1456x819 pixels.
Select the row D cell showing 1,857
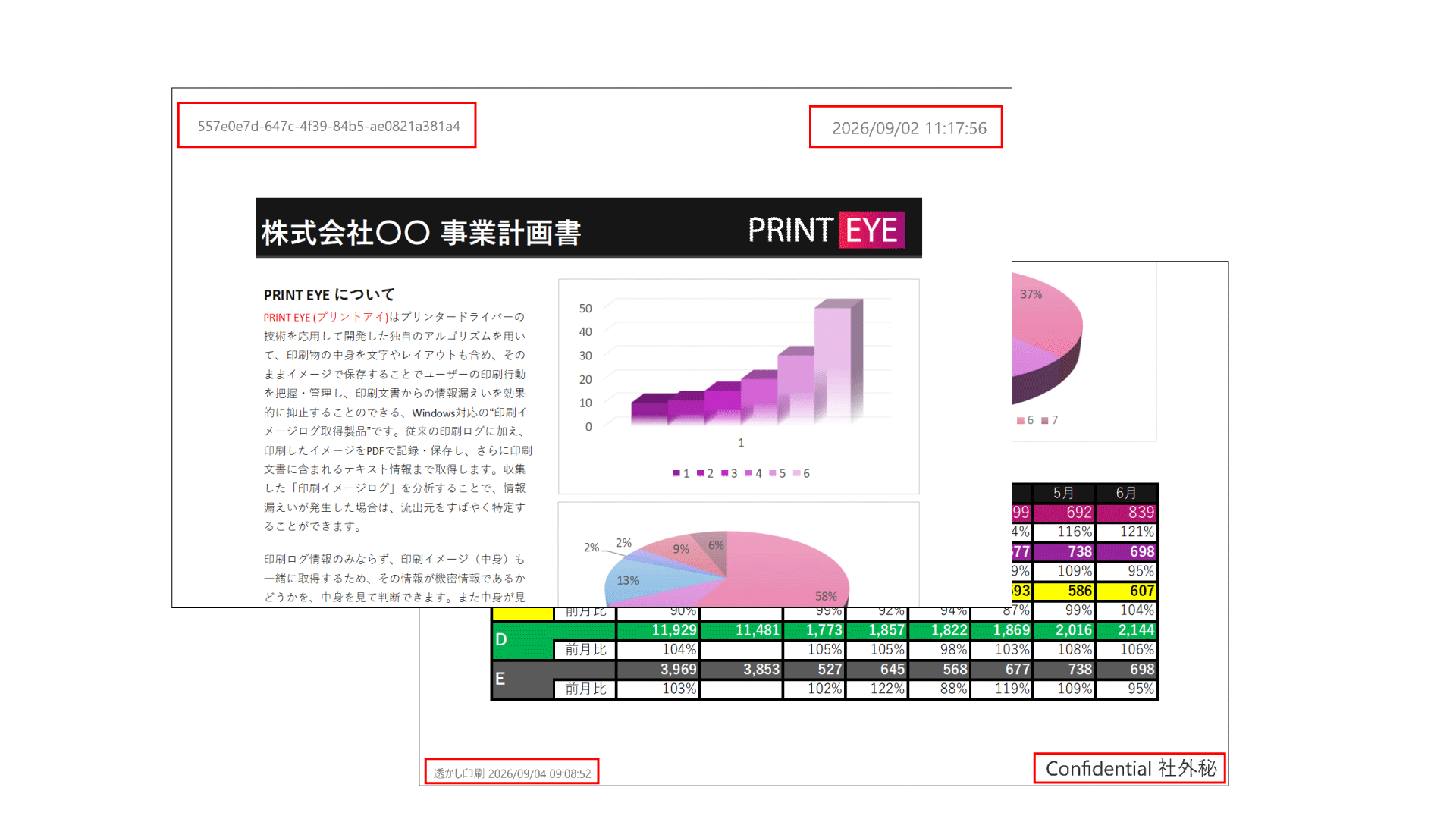tap(877, 630)
